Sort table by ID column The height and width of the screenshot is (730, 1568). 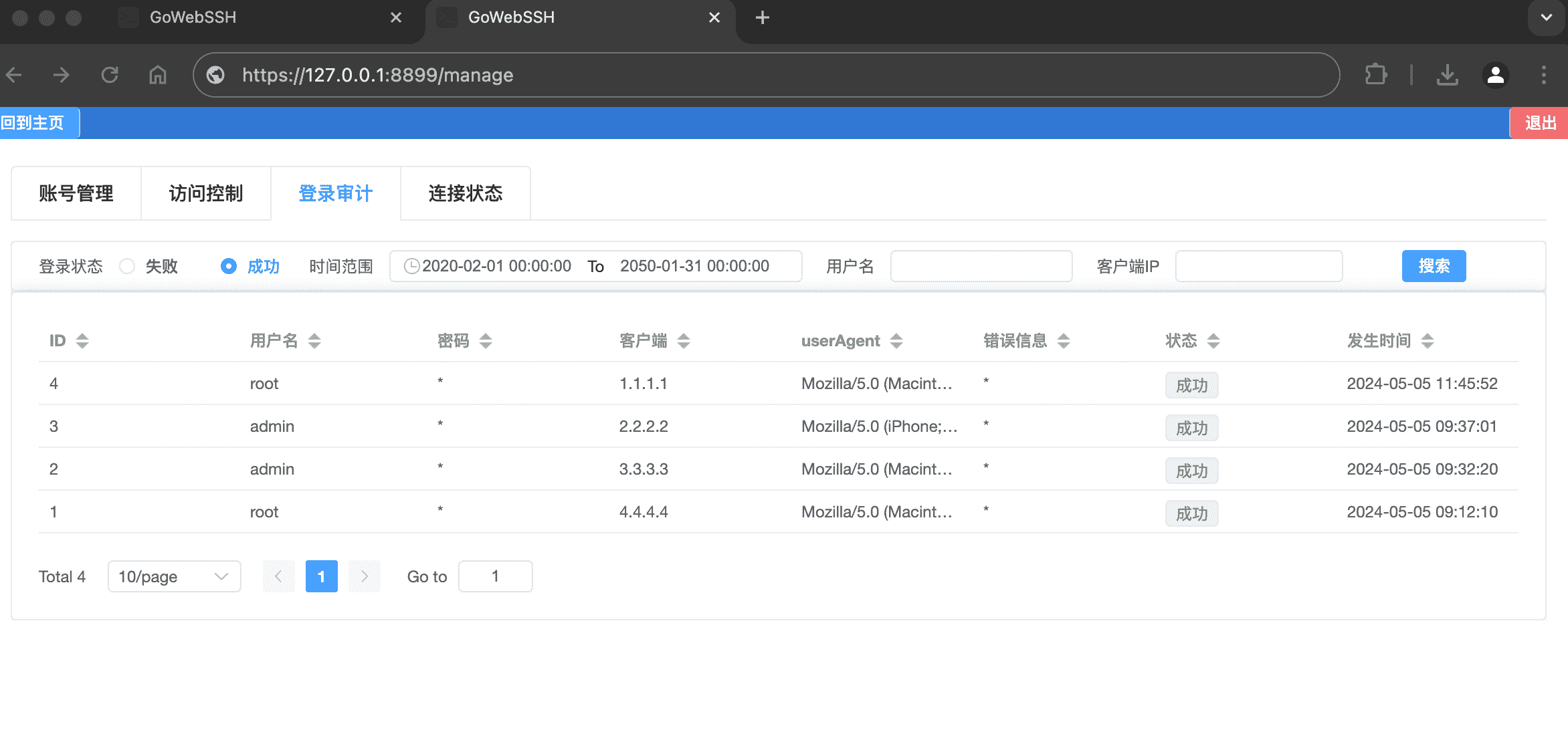click(x=82, y=341)
